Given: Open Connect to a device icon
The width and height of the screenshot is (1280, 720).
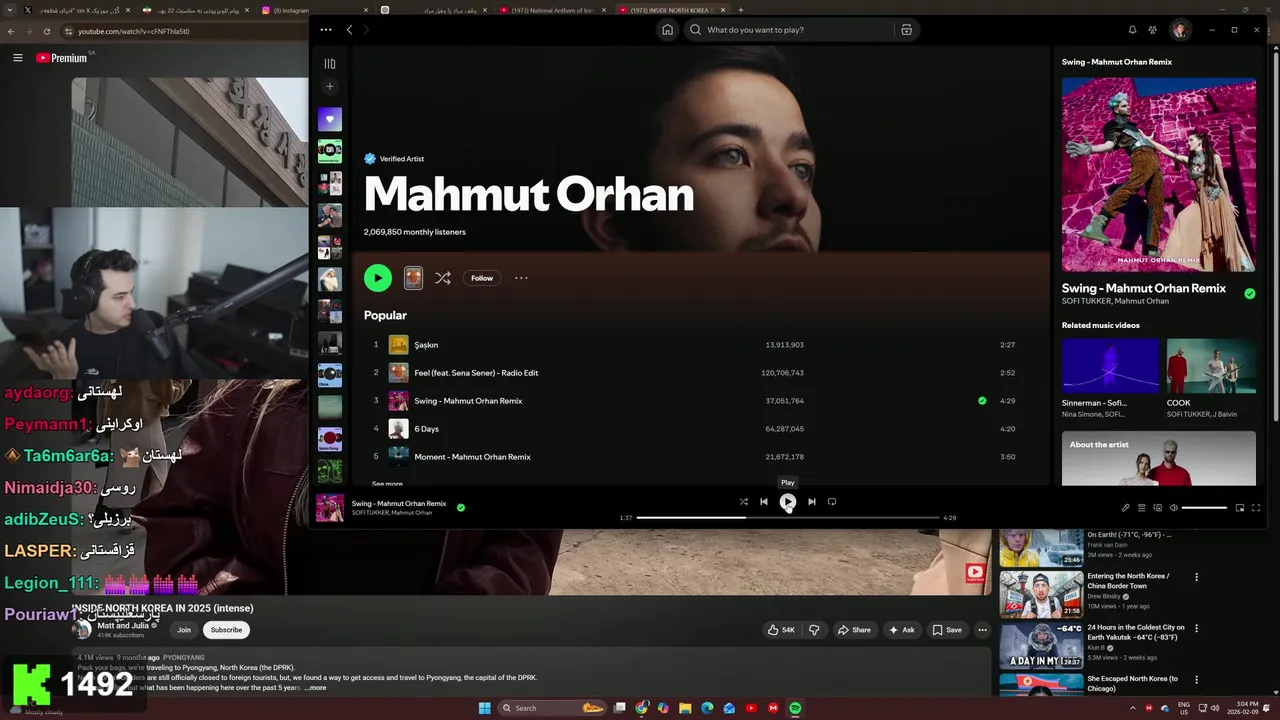Looking at the screenshot, I should (x=1158, y=508).
